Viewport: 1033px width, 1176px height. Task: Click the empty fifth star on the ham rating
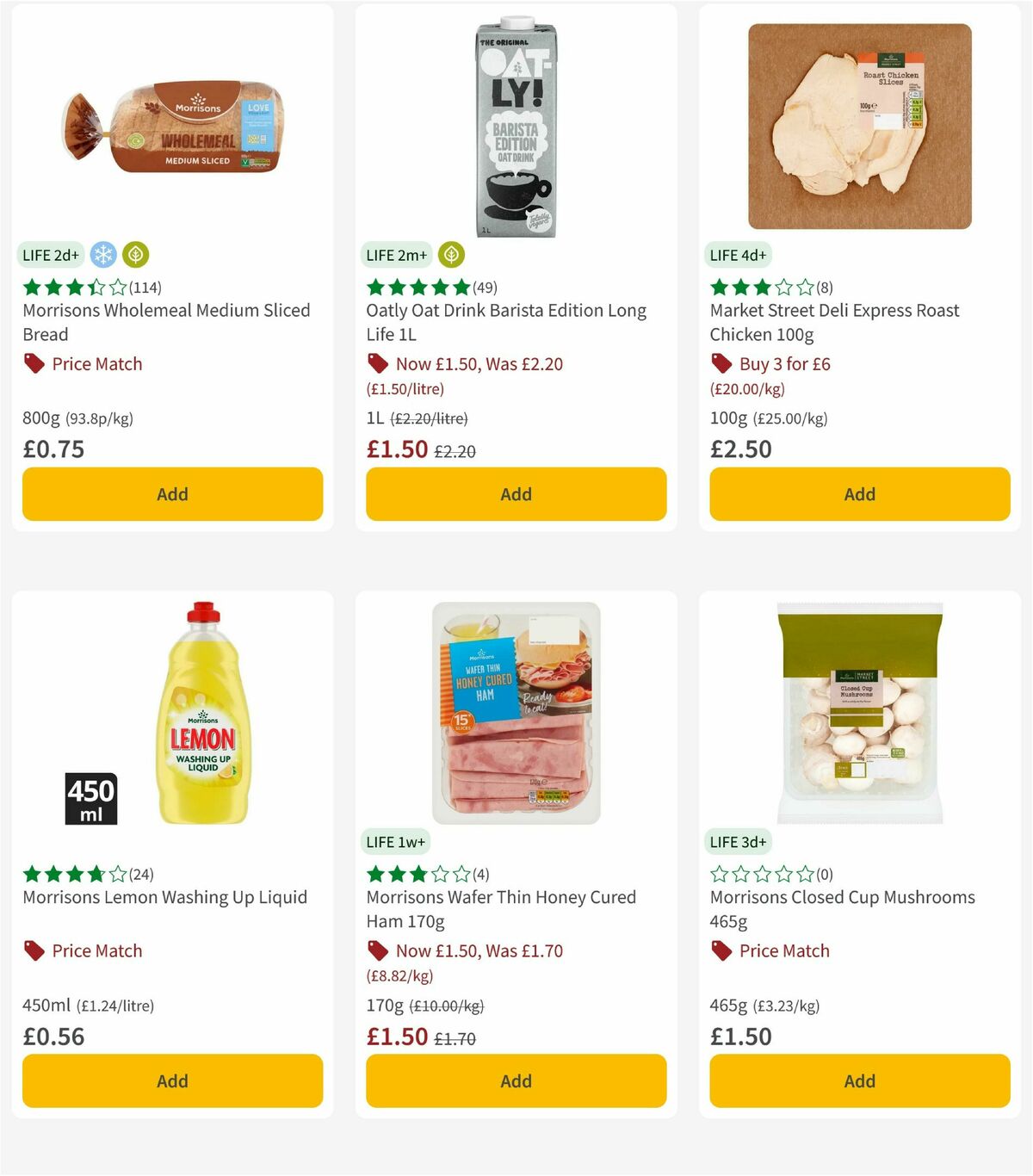(x=463, y=874)
